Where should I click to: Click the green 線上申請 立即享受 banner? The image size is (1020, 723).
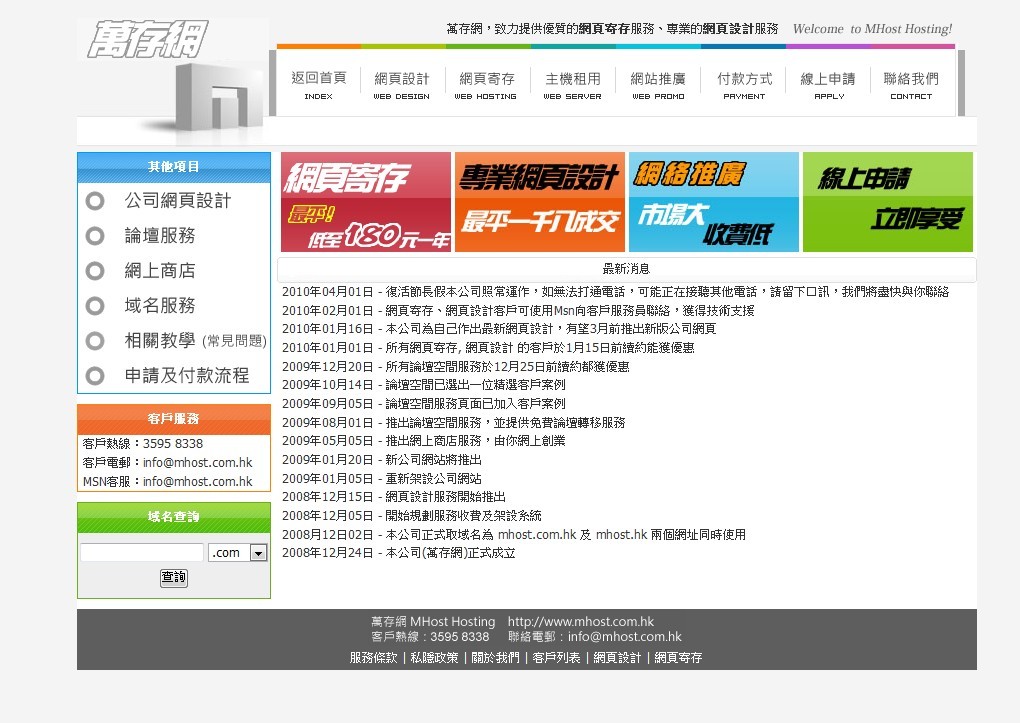click(888, 202)
